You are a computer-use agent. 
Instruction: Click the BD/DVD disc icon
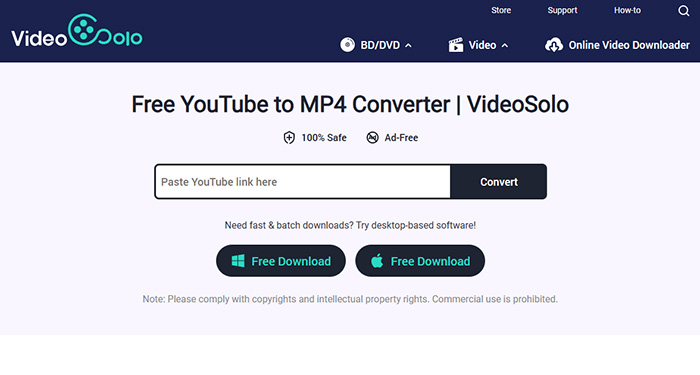[347, 45]
